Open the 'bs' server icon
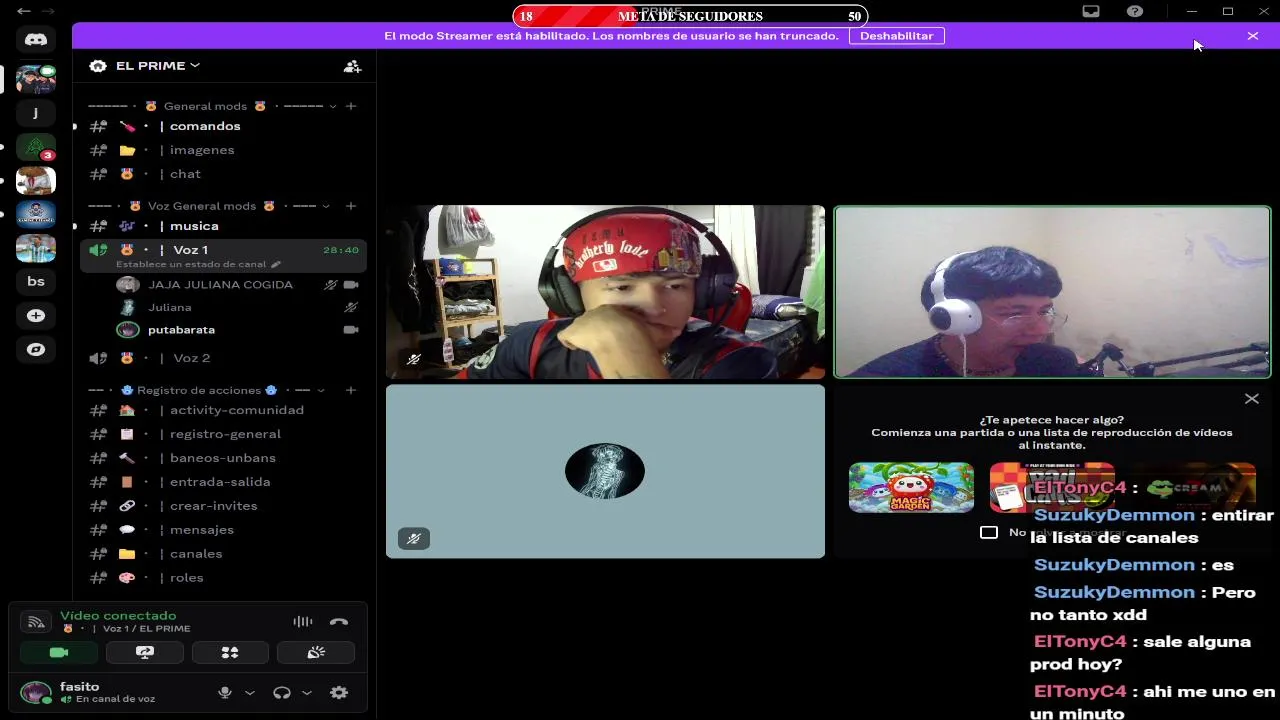The width and height of the screenshot is (1280, 720). click(36, 281)
